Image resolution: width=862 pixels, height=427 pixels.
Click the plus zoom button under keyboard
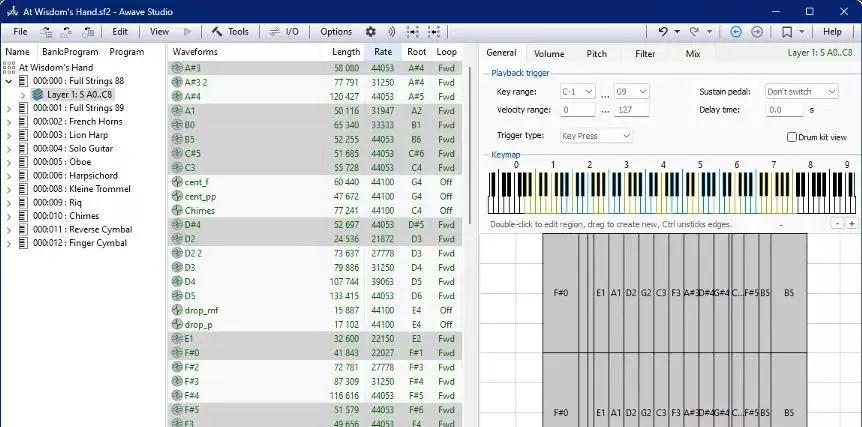click(x=852, y=224)
